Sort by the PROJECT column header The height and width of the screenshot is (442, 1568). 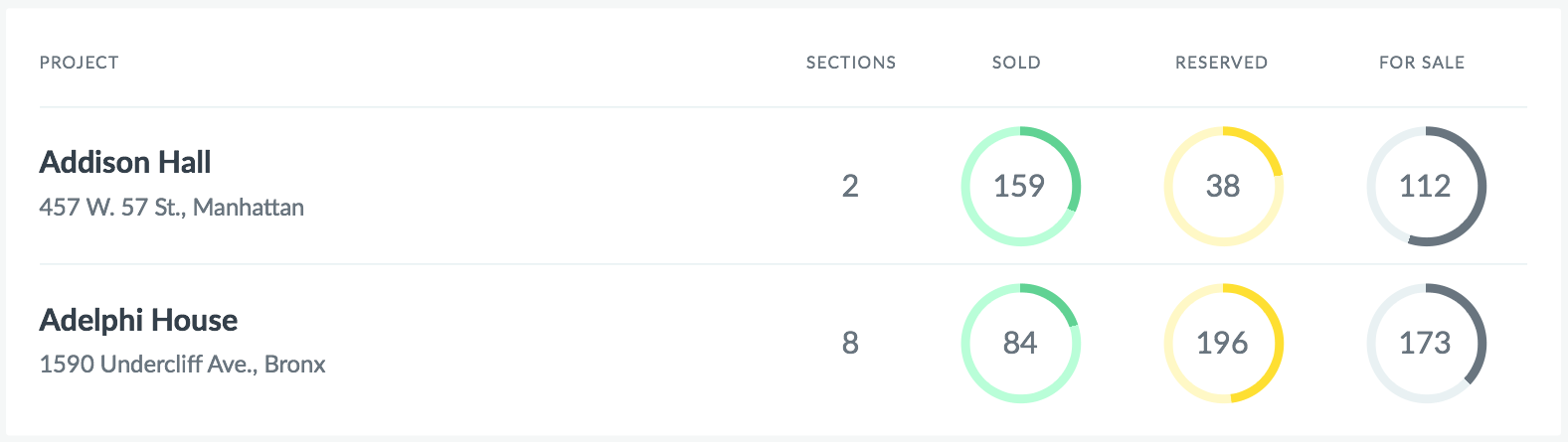pyautogui.click(x=80, y=63)
